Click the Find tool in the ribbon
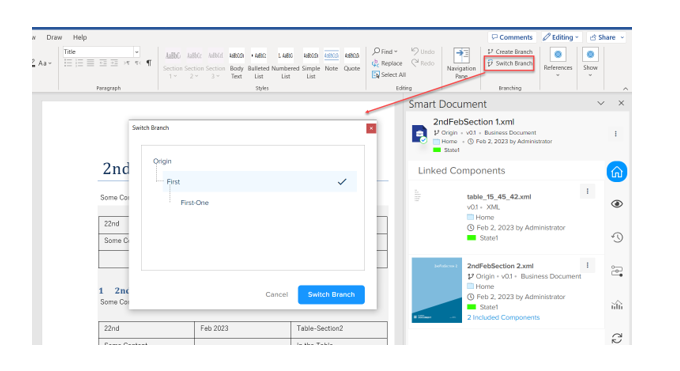 point(385,52)
